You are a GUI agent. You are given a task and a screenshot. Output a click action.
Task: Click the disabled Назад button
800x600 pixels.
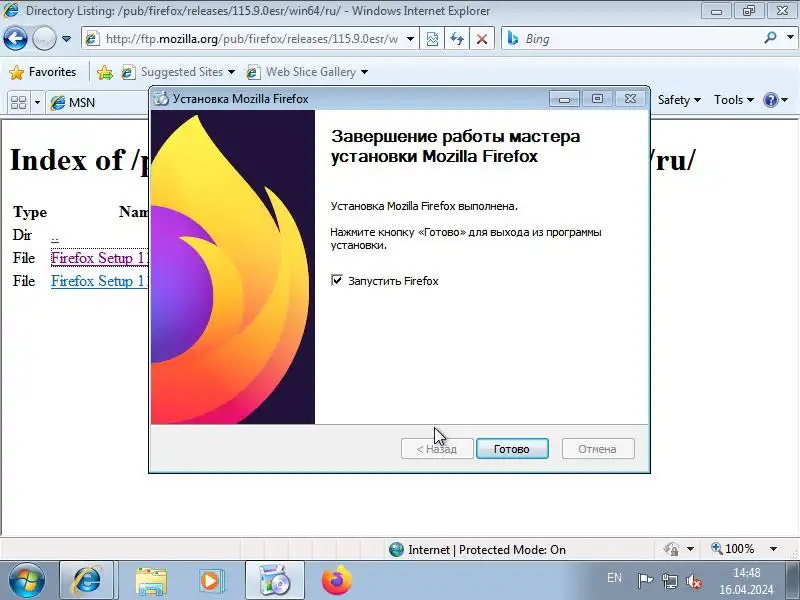point(437,449)
